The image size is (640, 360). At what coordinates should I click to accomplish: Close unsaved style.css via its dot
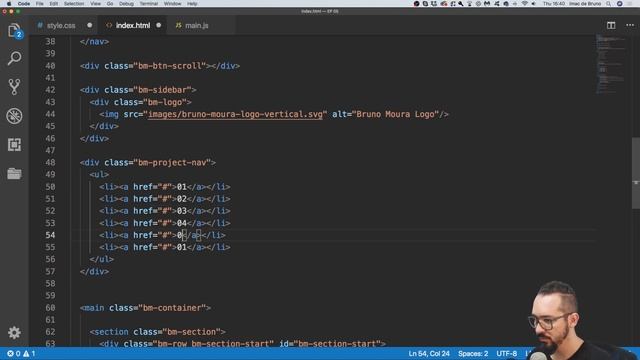[90, 25]
